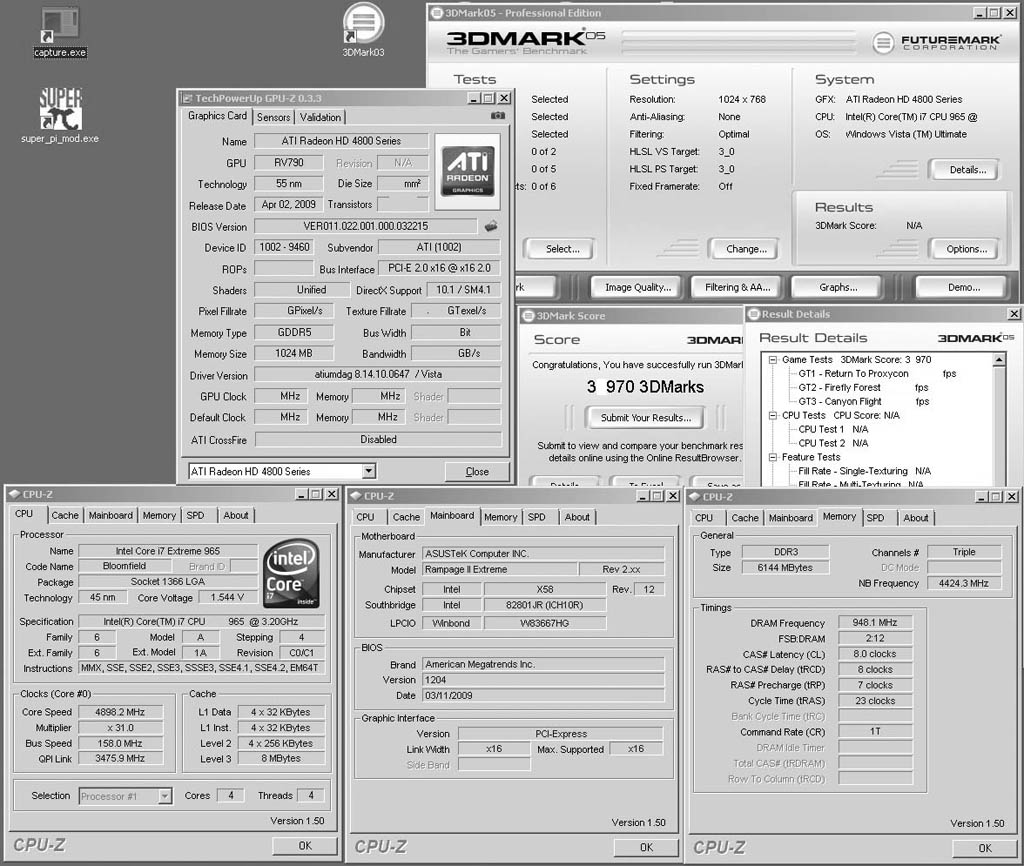Open the Processor #1 selection dropdown
1024x866 pixels.
pyautogui.click(x=165, y=796)
